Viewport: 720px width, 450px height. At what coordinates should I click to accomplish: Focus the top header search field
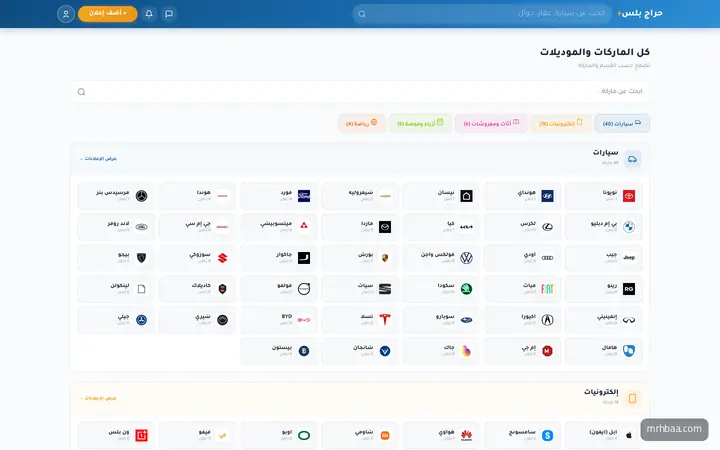(482, 13)
